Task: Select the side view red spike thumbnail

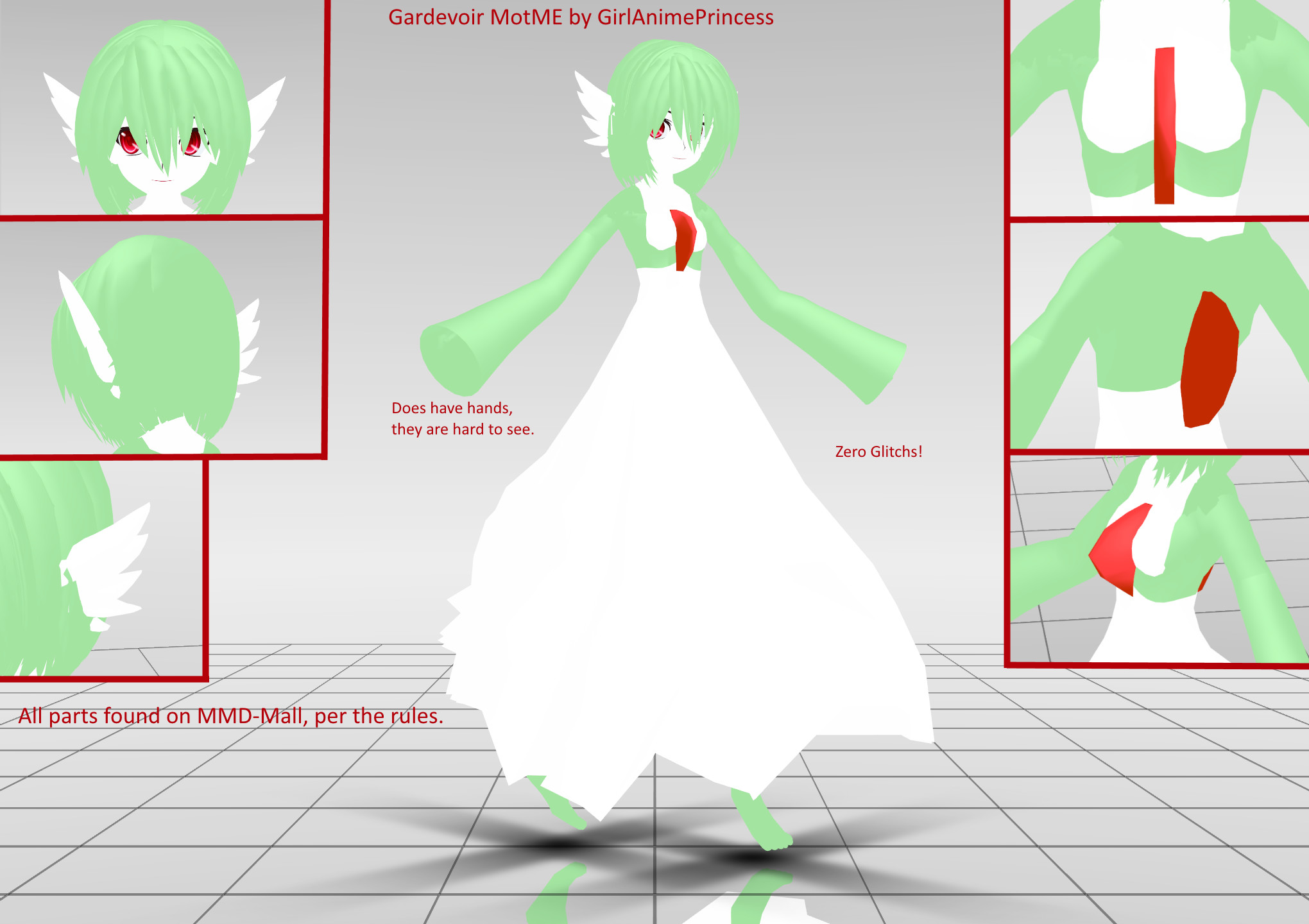Action: [1159, 558]
